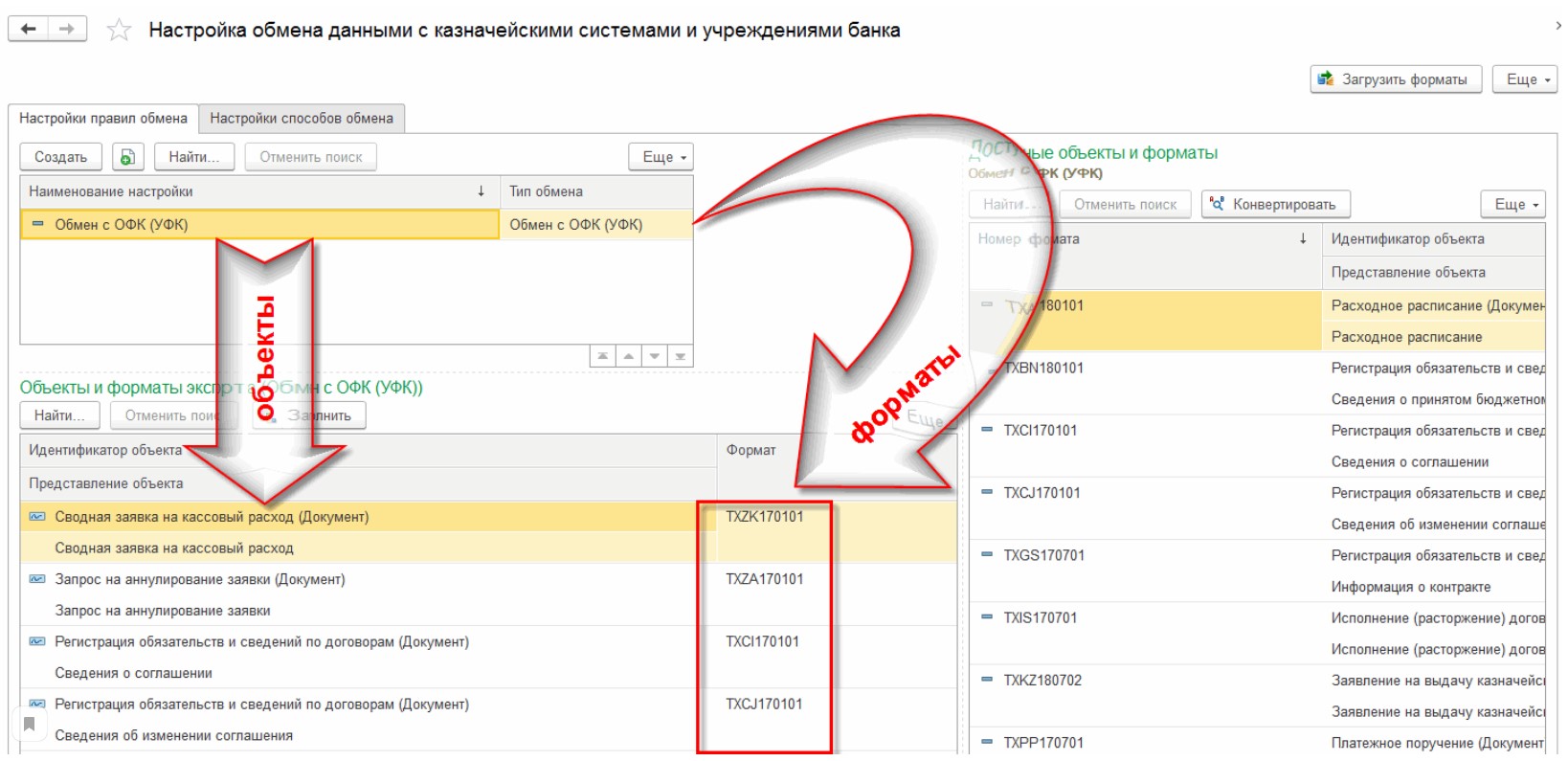Move up one row in settings list
Screen dimensions: 1568x761
(628, 356)
